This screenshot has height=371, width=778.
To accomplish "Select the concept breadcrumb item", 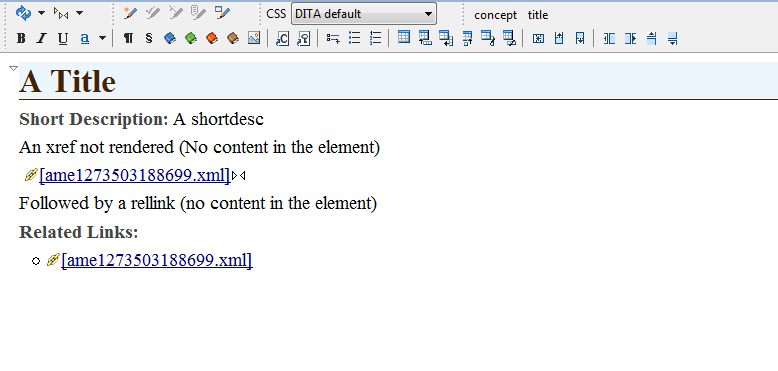I will [x=495, y=15].
